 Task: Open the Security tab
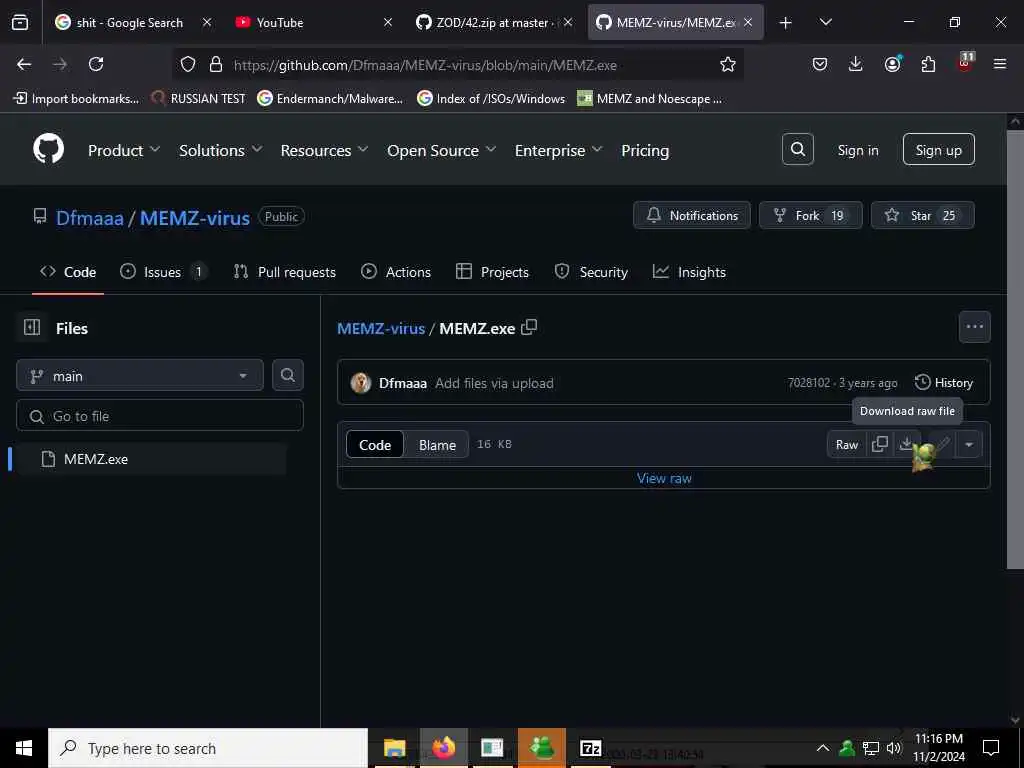click(591, 272)
